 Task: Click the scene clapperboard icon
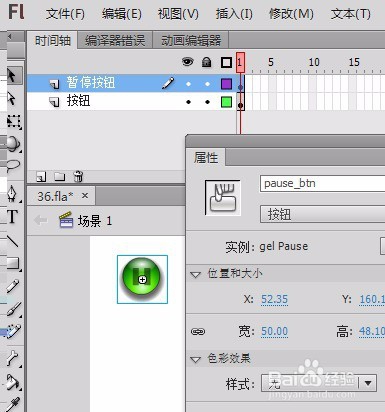tap(66, 220)
